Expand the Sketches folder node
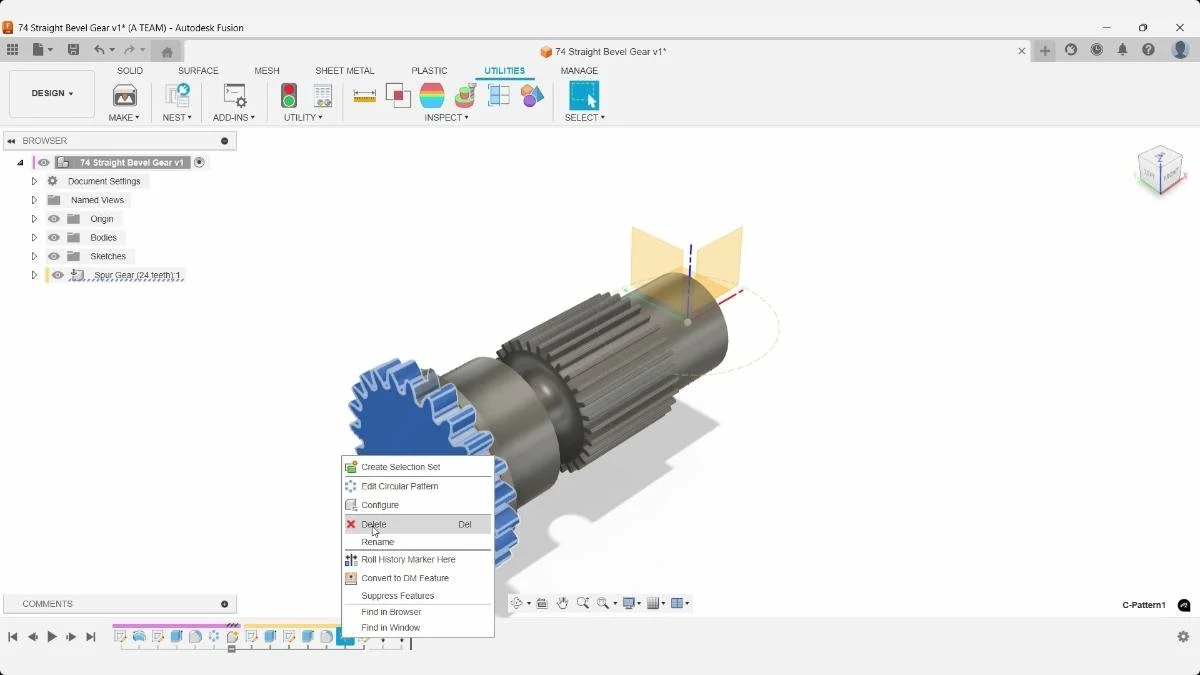 click(x=34, y=256)
